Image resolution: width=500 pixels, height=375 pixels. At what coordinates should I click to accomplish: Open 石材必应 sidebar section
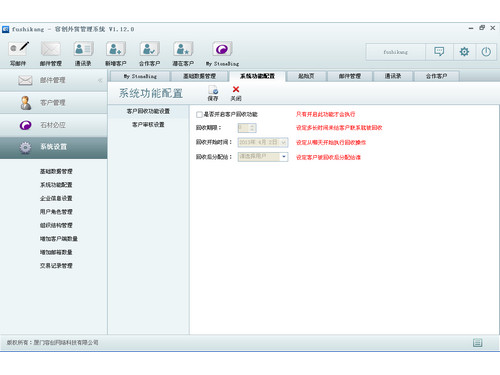[53, 125]
